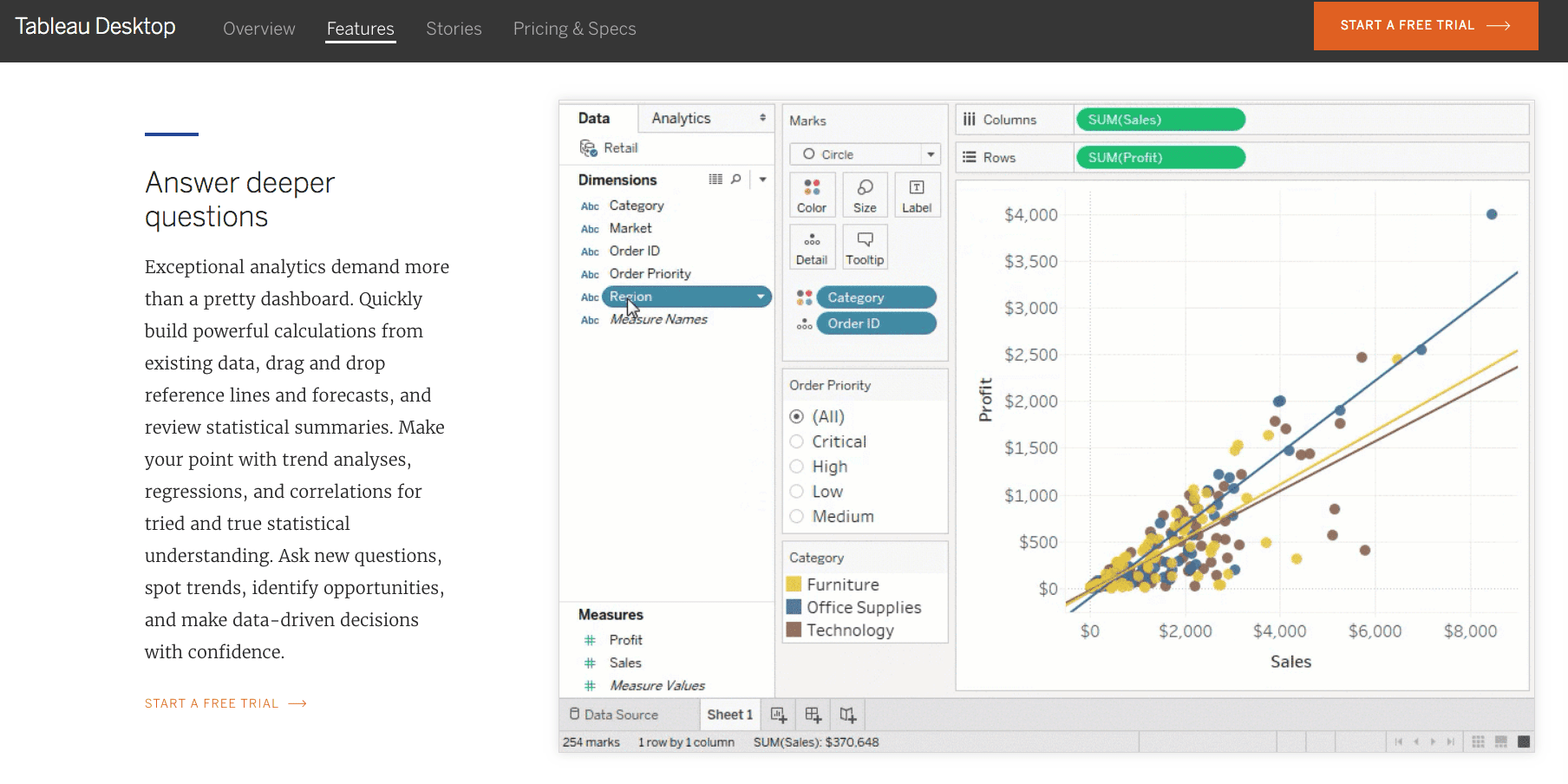Follow the Start a Free Trial text link
The height and width of the screenshot is (784, 1568).
point(225,703)
